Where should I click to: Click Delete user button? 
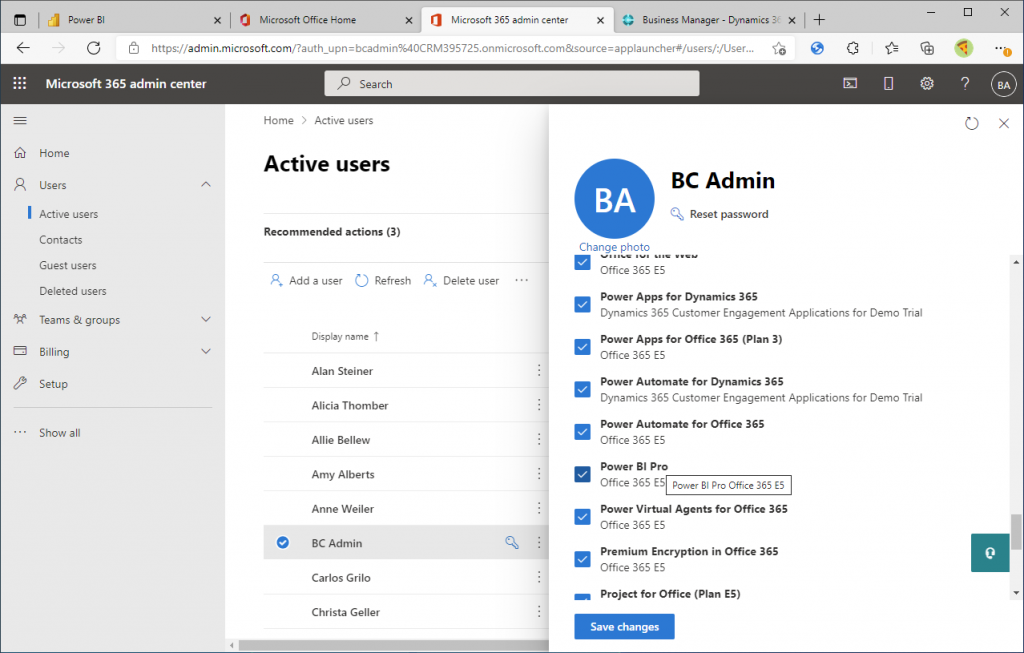[461, 280]
